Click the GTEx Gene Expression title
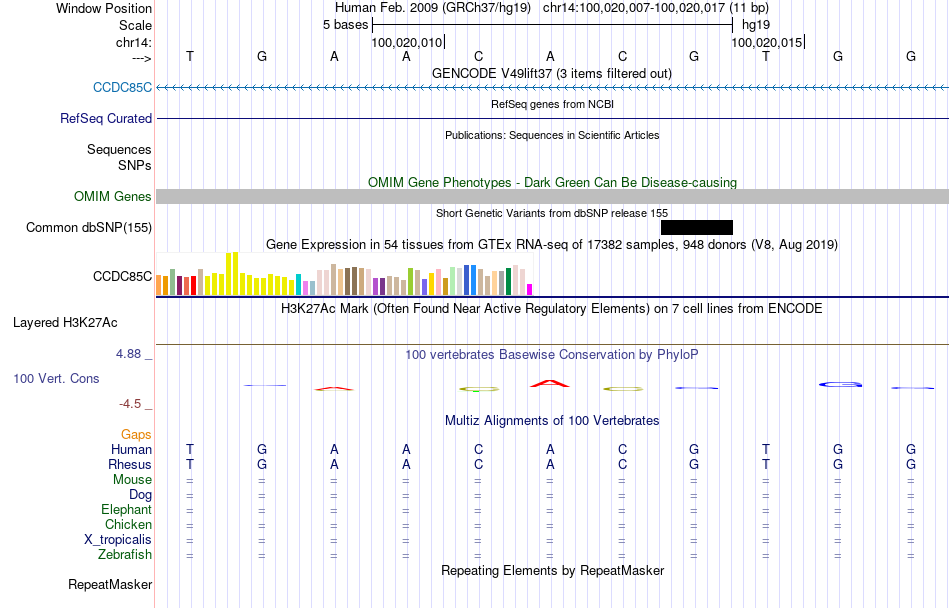 (551, 245)
